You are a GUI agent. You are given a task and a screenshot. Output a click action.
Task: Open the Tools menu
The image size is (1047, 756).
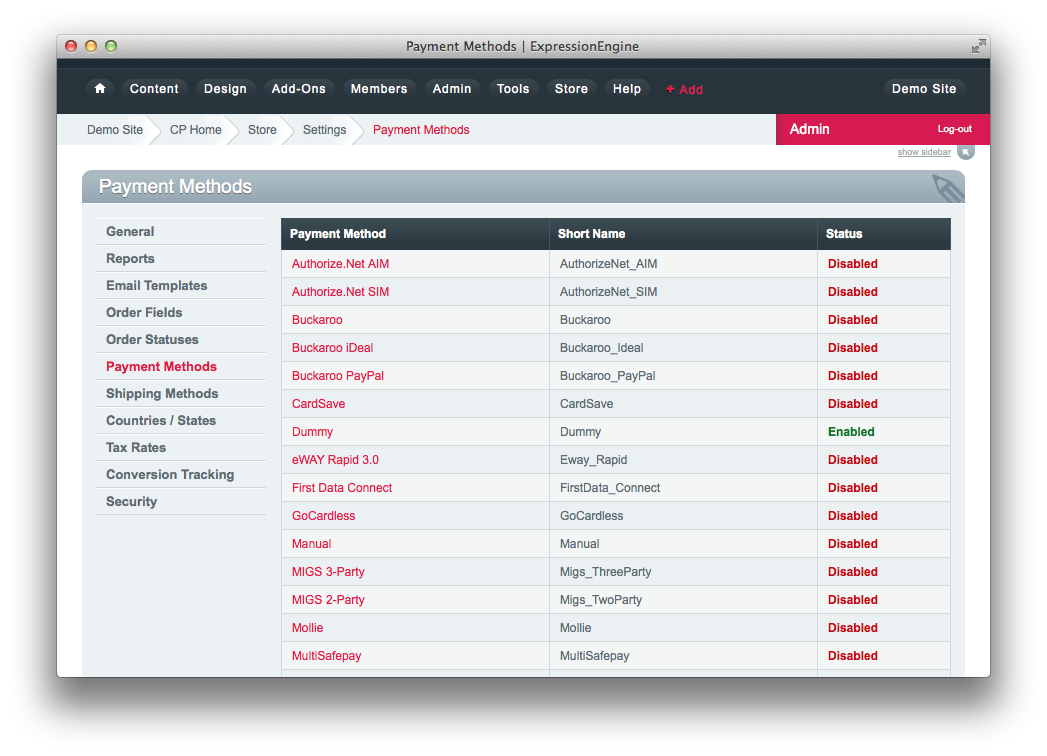[x=513, y=89]
